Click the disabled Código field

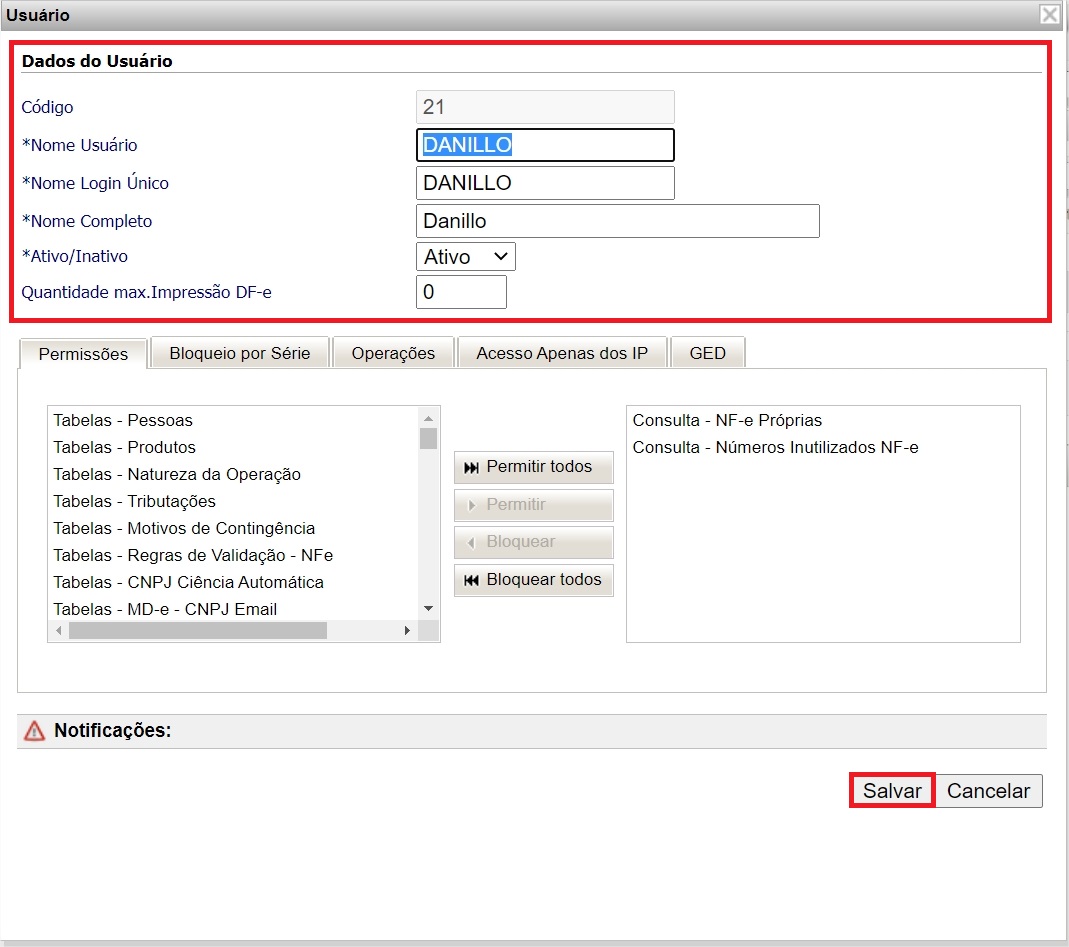545,107
